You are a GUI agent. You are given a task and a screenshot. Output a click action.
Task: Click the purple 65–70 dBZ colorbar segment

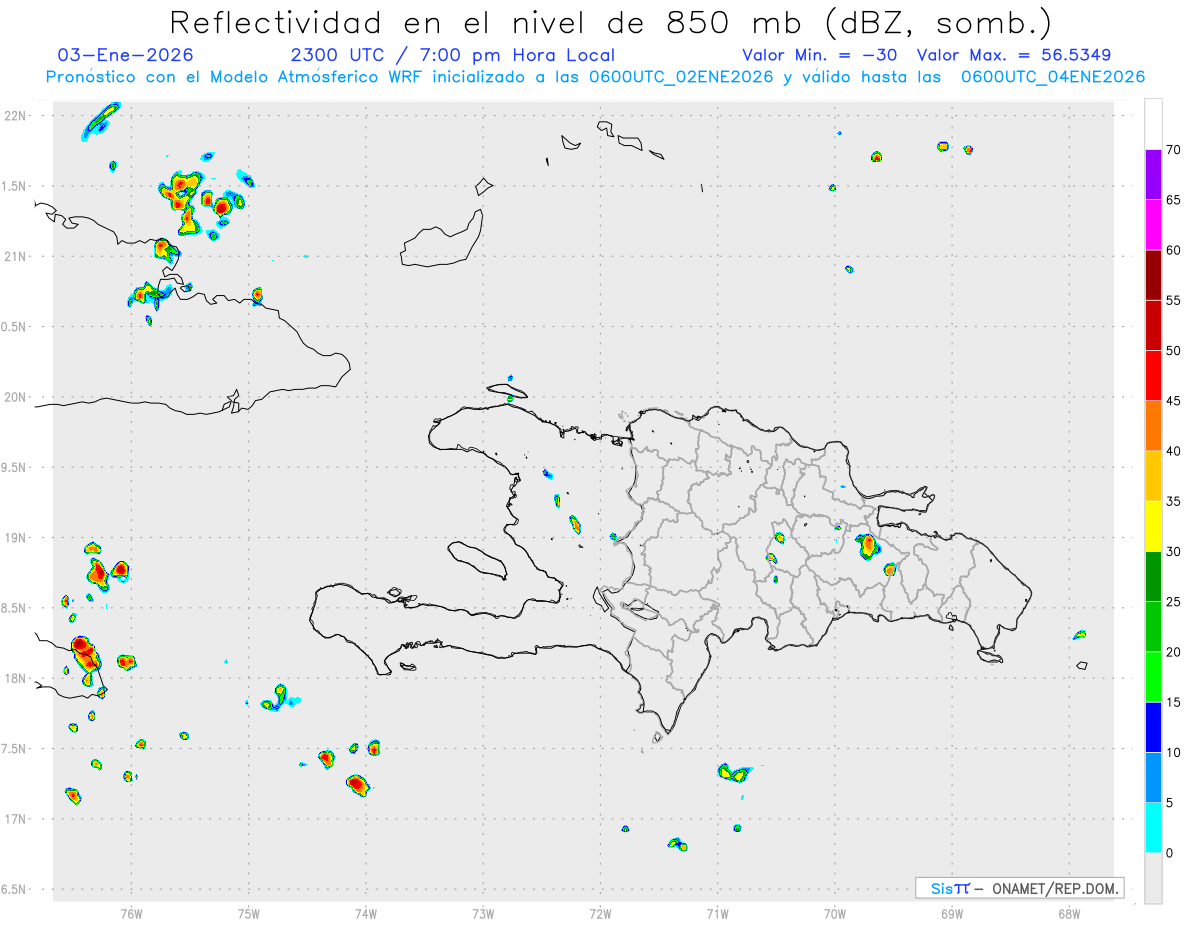click(1153, 174)
